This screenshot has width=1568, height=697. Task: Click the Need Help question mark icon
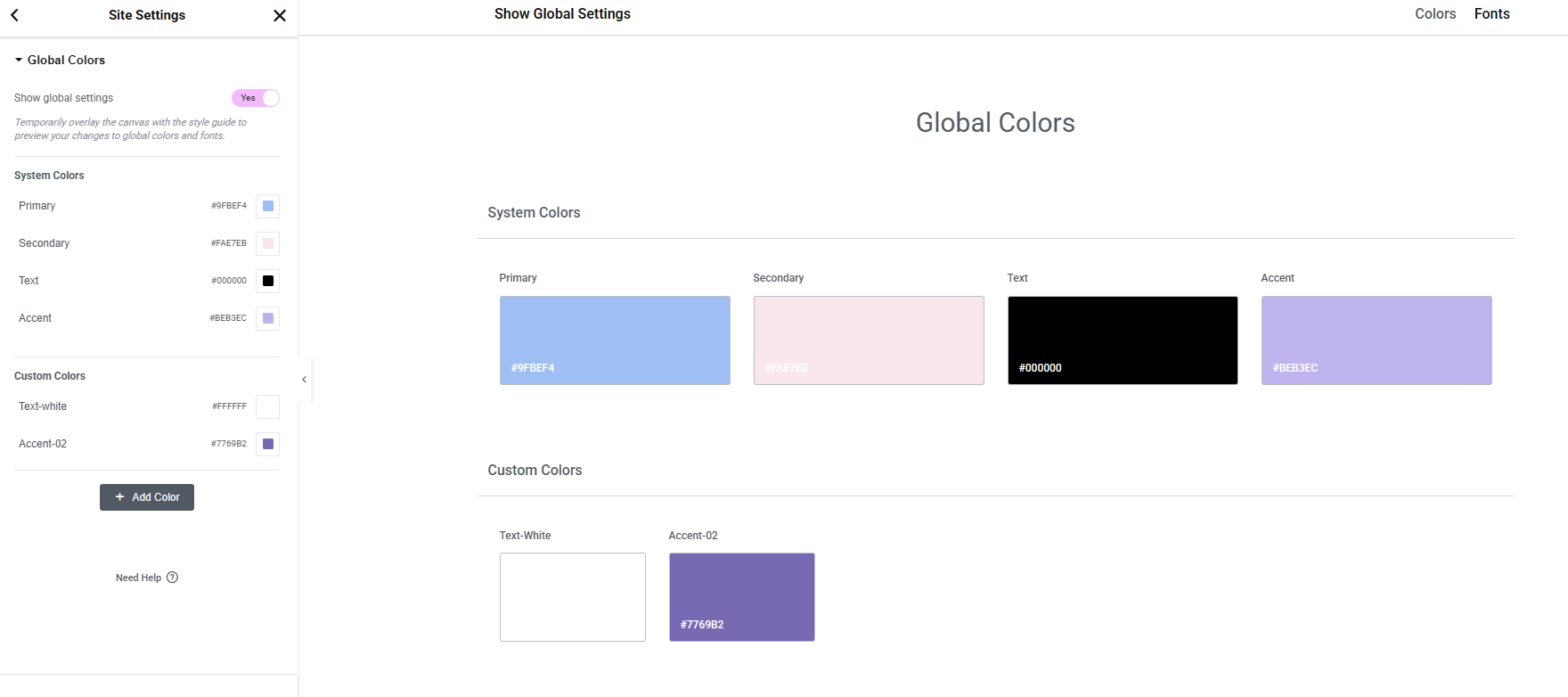click(173, 578)
